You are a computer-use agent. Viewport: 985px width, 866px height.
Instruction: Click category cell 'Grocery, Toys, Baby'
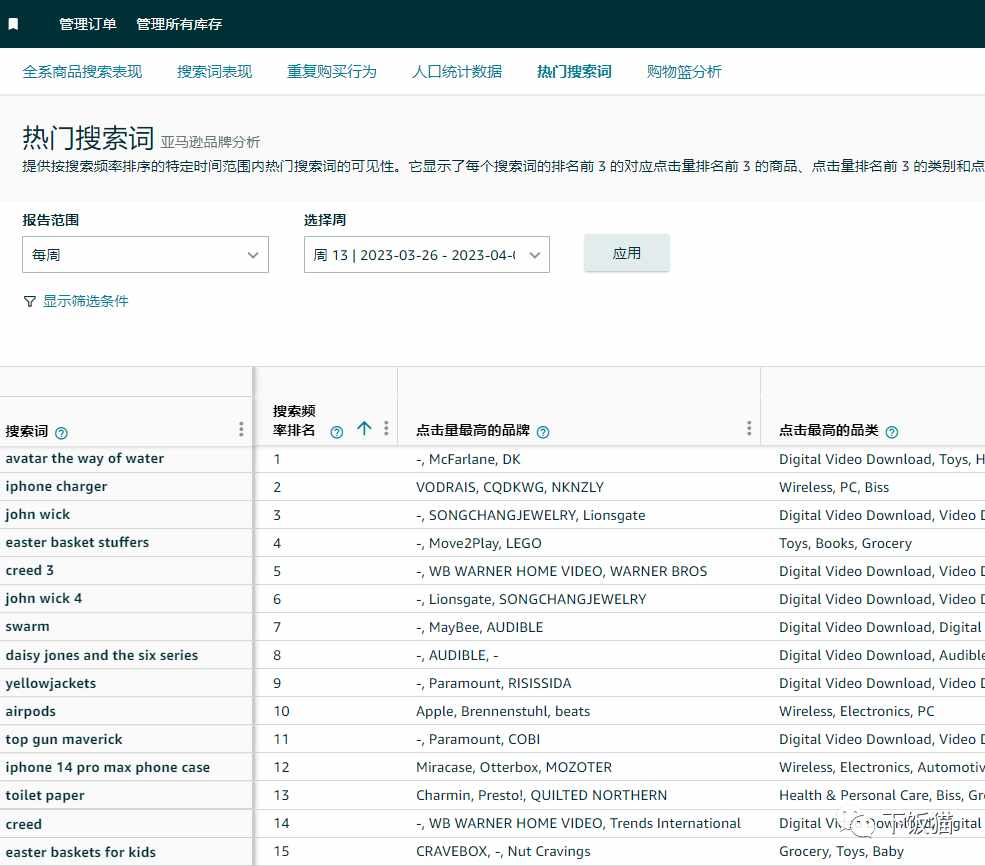[842, 852]
